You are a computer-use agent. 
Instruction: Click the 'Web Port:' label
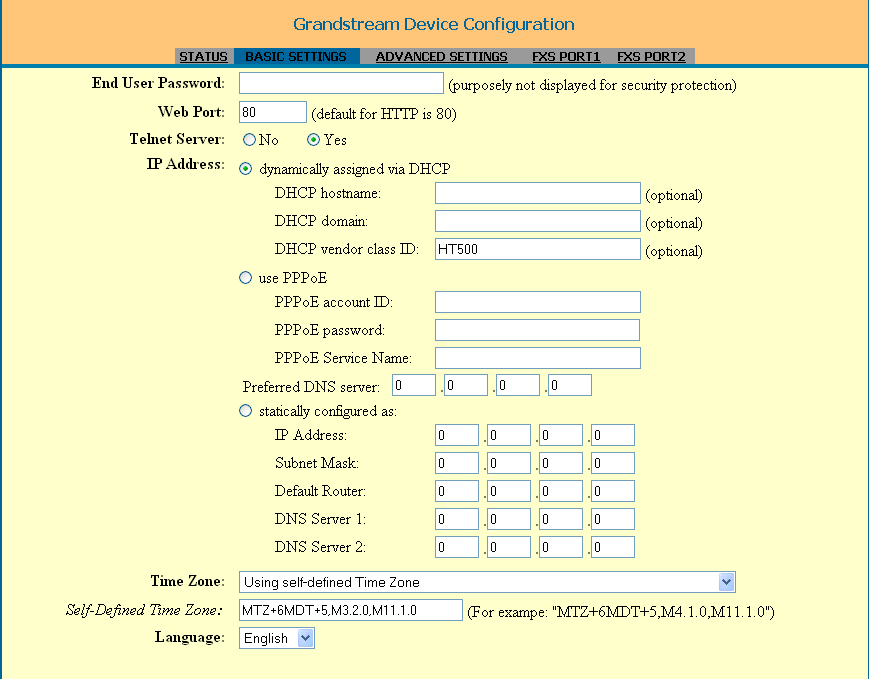pyautogui.click(x=191, y=111)
